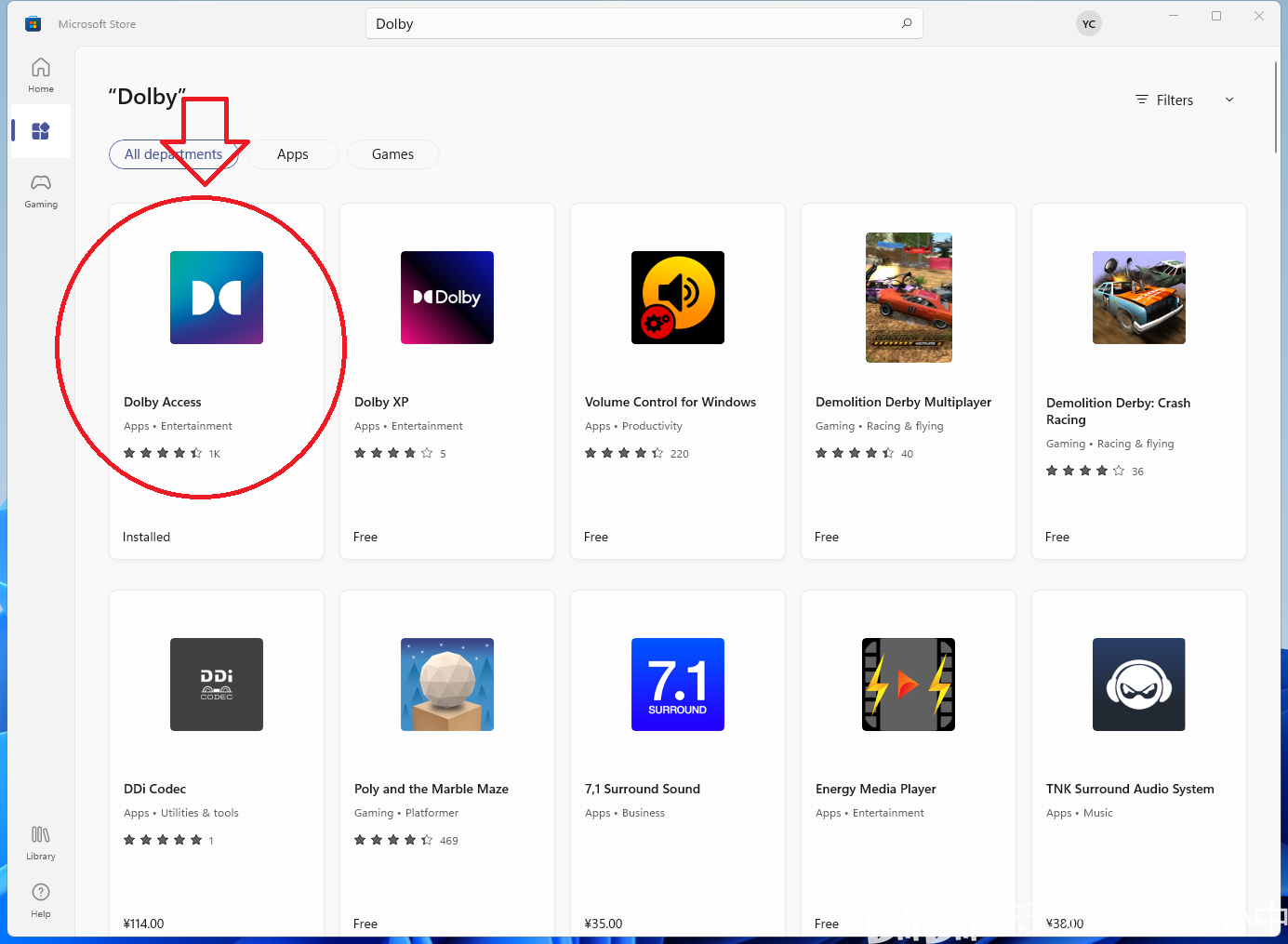This screenshot has height=944, width=1288.
Task: Click the 469 rating count for Poly
Action: (x=449, y=841)
